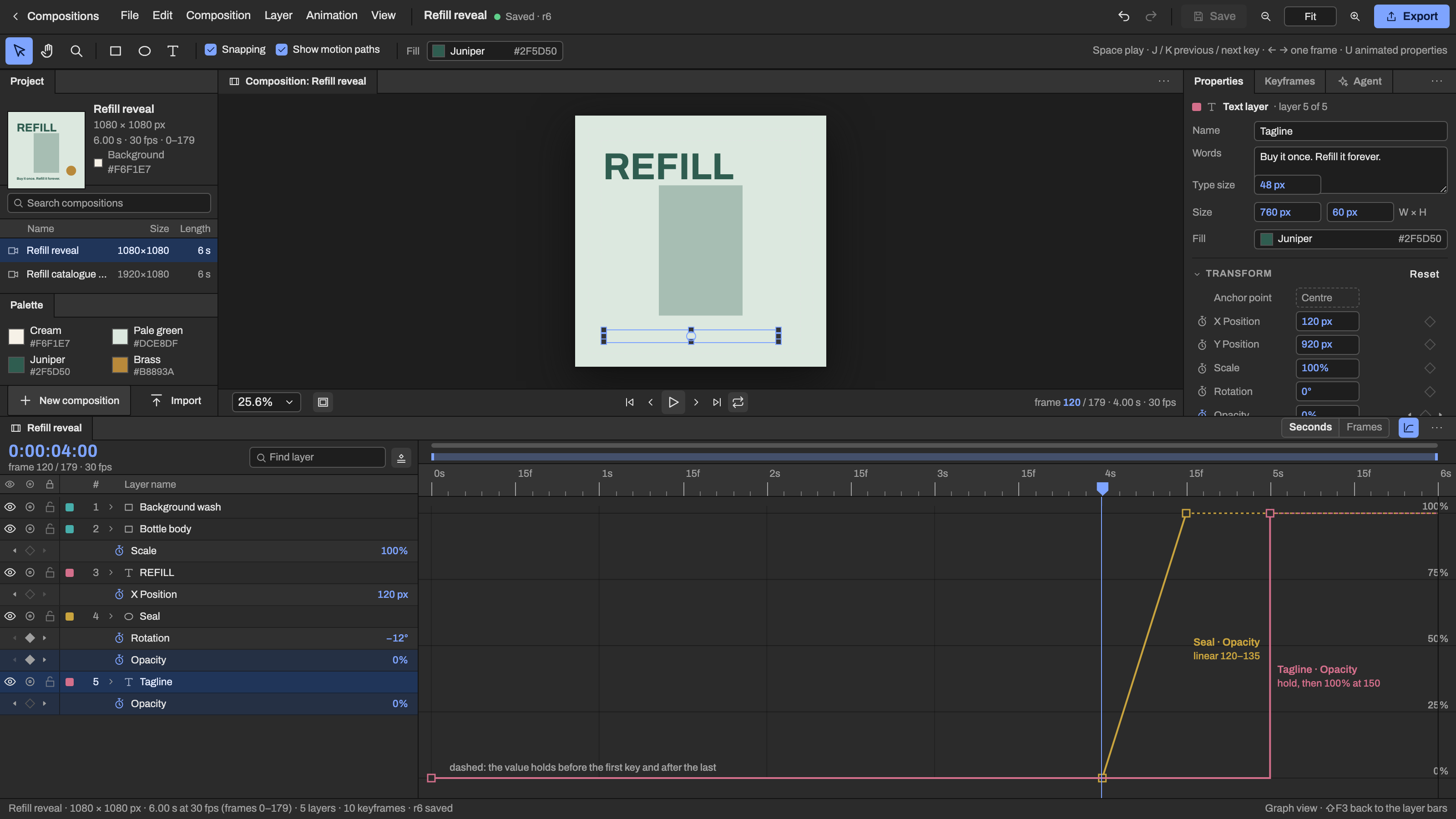Expand the Background wash layer
Screen dimensions: 1456x819
tap(111, 507)
